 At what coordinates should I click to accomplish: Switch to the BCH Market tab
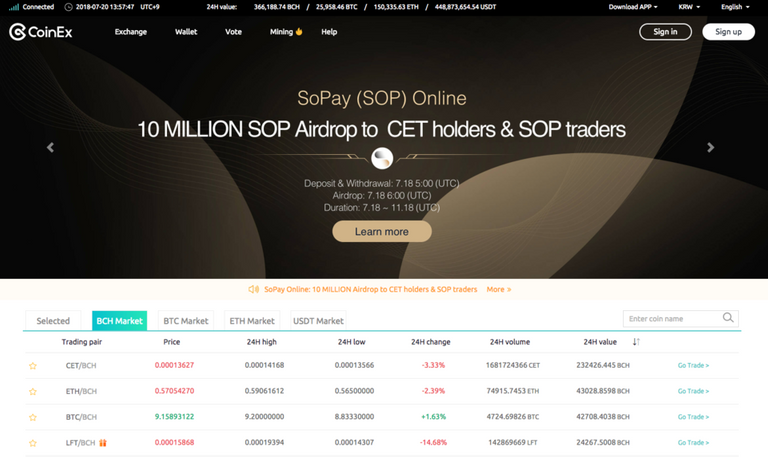[120, 321]
